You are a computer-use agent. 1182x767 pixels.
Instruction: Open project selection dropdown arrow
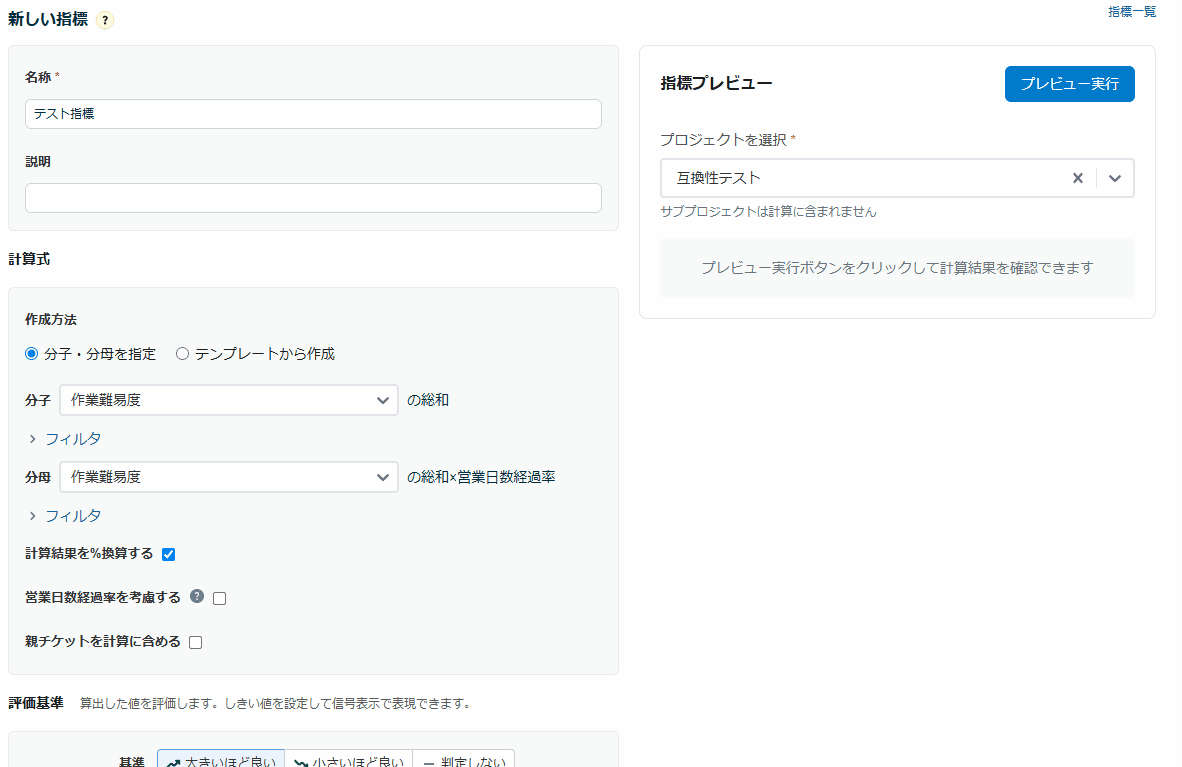click(x=1115, y=178)
